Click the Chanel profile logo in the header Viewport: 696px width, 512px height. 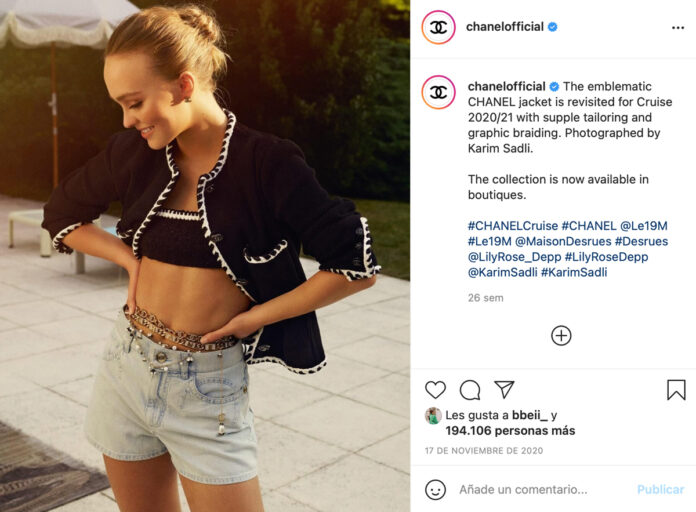(x=439, y=28)
